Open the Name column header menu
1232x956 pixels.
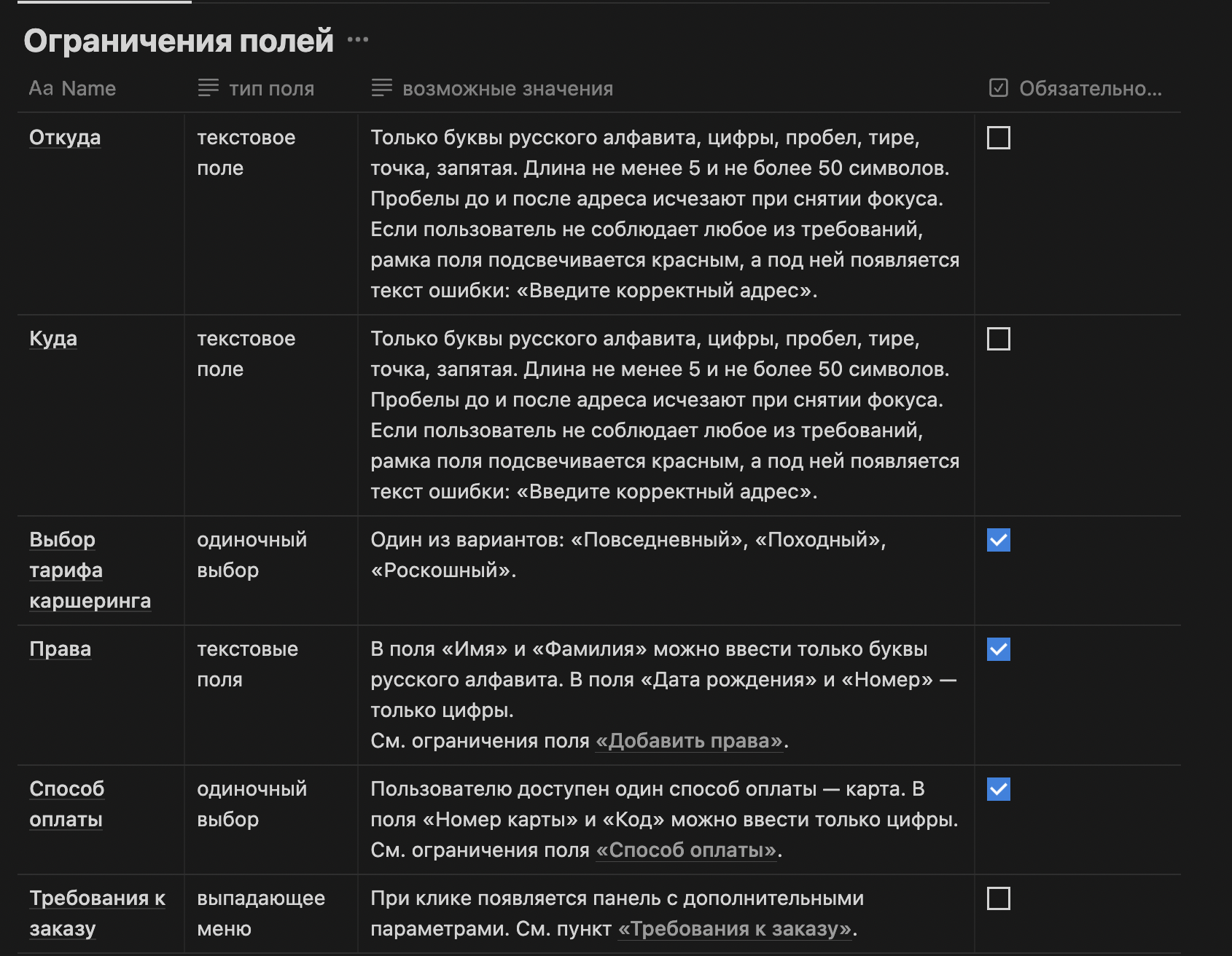click(87, 88)
